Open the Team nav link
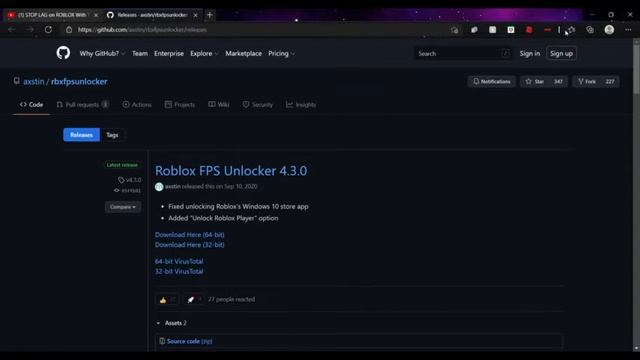 point(140,53)
